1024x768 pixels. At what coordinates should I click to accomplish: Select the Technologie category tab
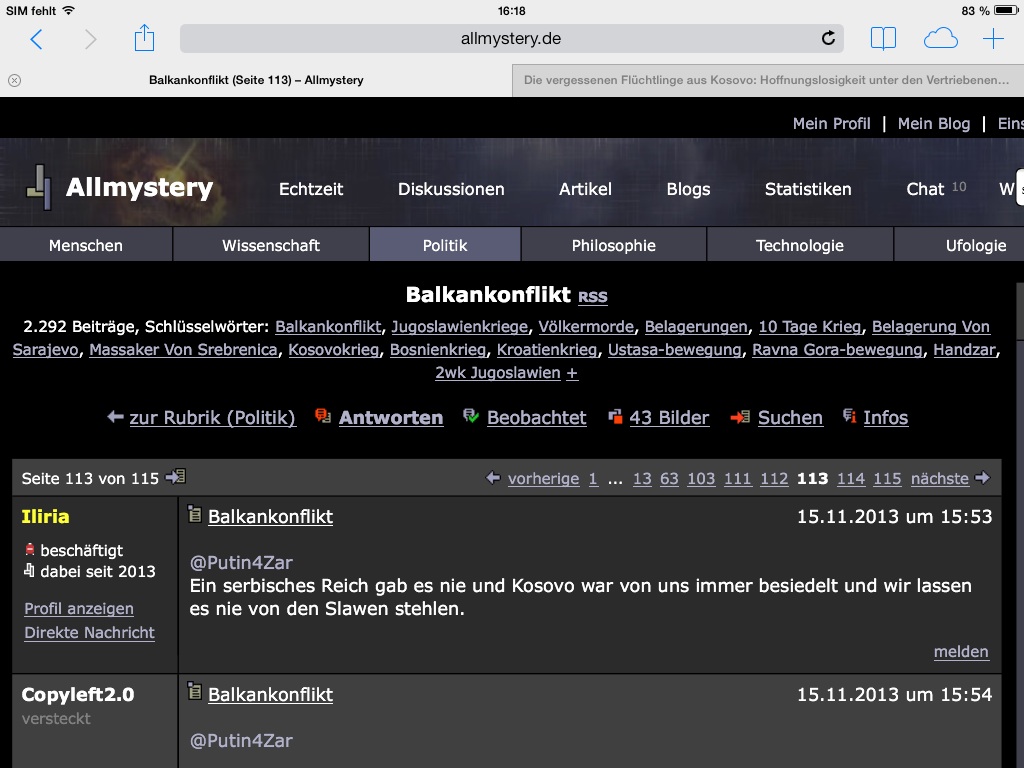tap(800, 246)
